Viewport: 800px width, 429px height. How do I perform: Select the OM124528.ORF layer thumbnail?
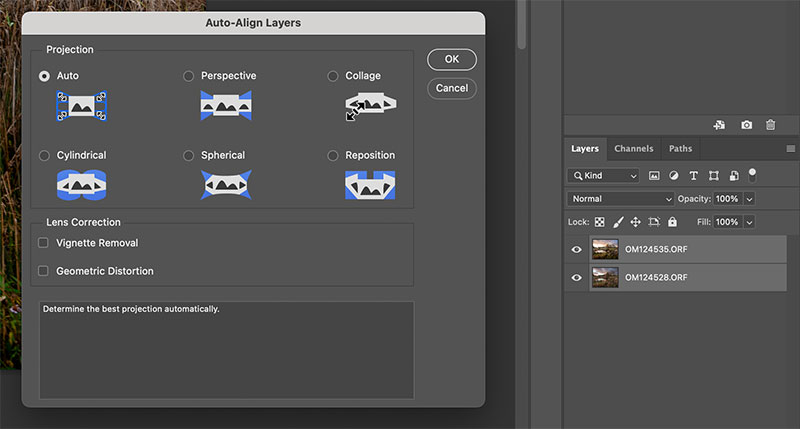tap(605, 277)
